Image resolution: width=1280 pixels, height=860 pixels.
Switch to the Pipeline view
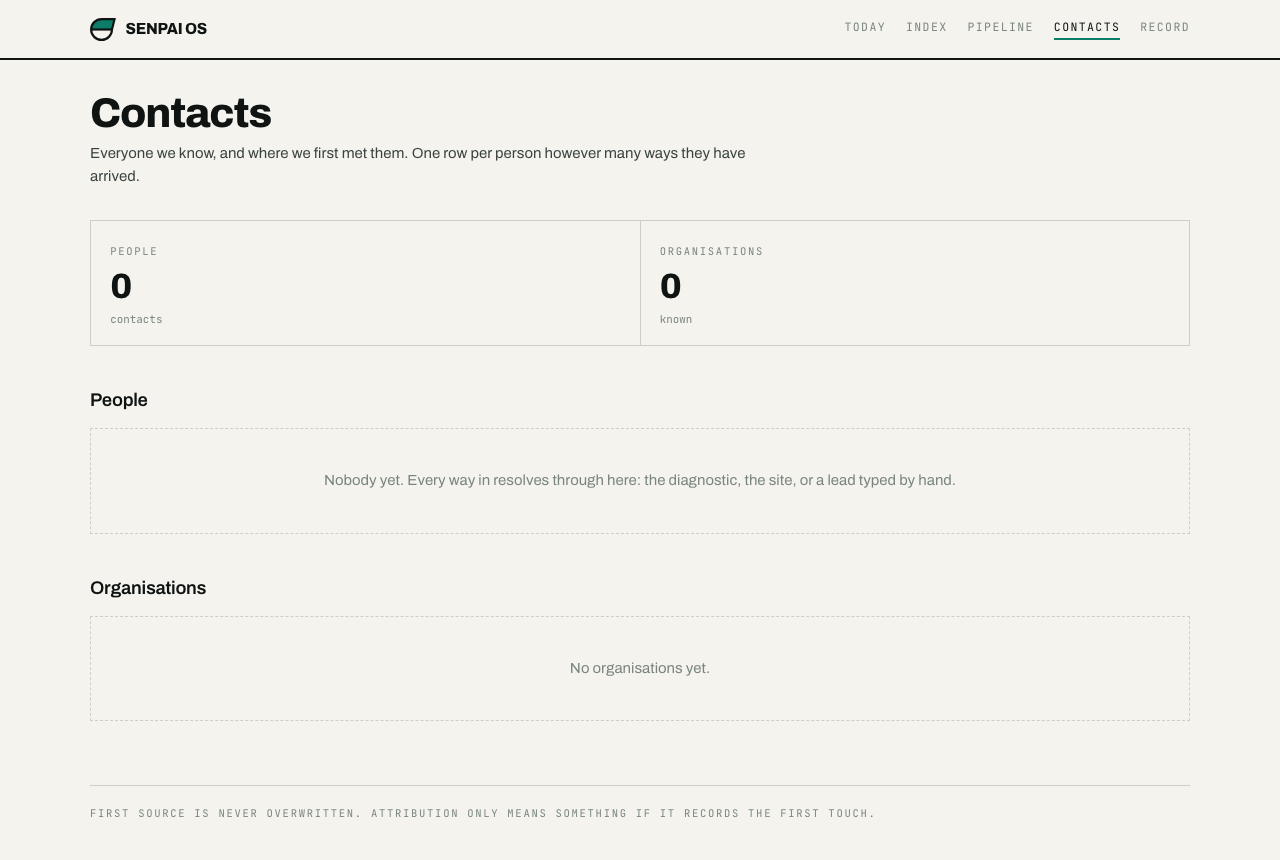pyautogui.click(x=1000, y=28)
